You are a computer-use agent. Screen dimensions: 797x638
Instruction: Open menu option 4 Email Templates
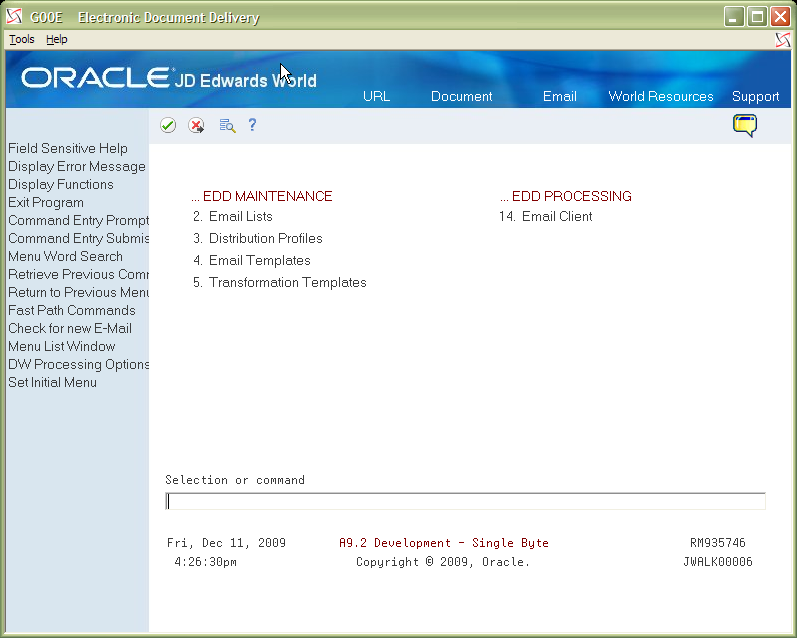coord(252,260)
